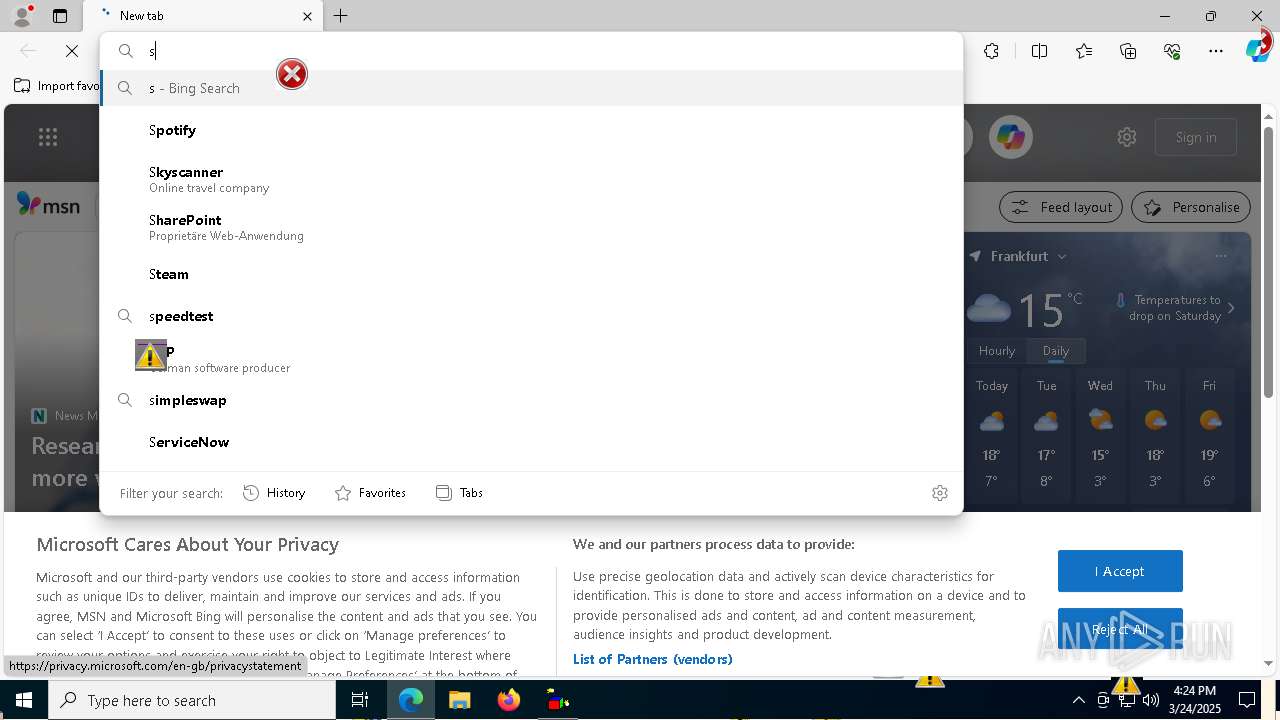Viewport: 1280px width, 720px height.
Task: Show next weather insight arrow
Action: tap(1232, 308)
